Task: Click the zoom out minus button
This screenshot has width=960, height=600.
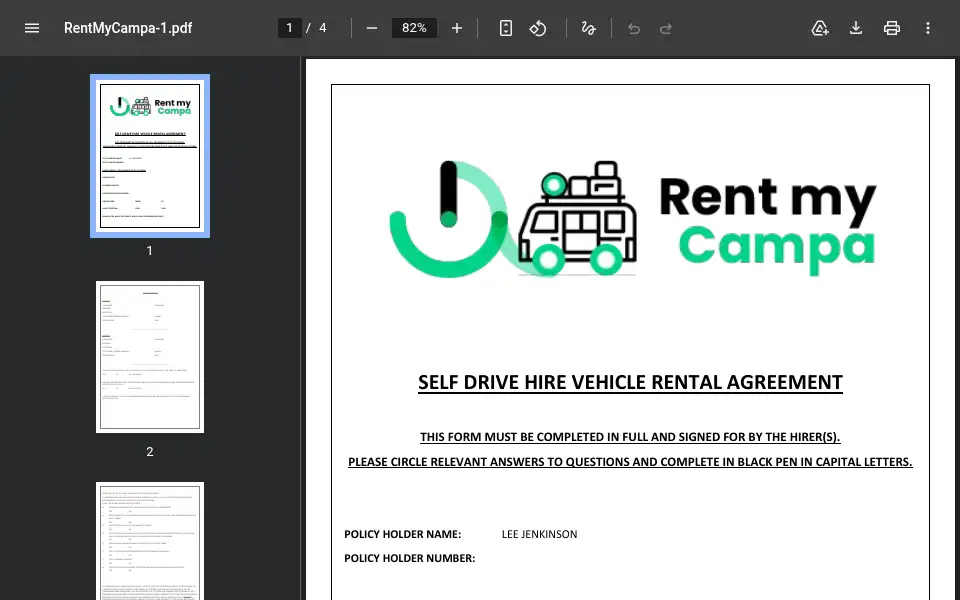Action: [372, 28]
